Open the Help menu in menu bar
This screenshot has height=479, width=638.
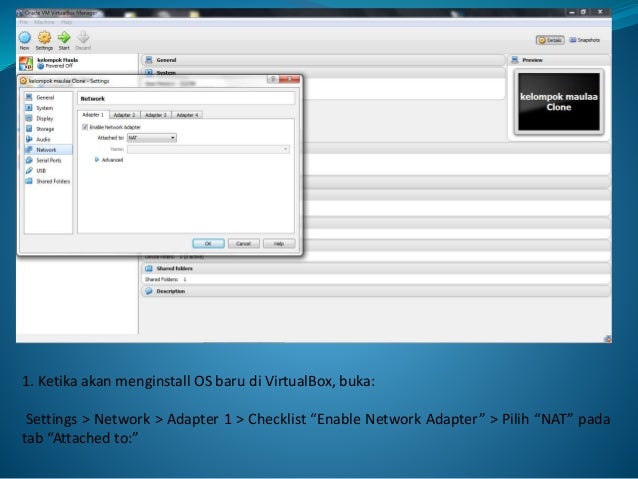pos(66,22)
